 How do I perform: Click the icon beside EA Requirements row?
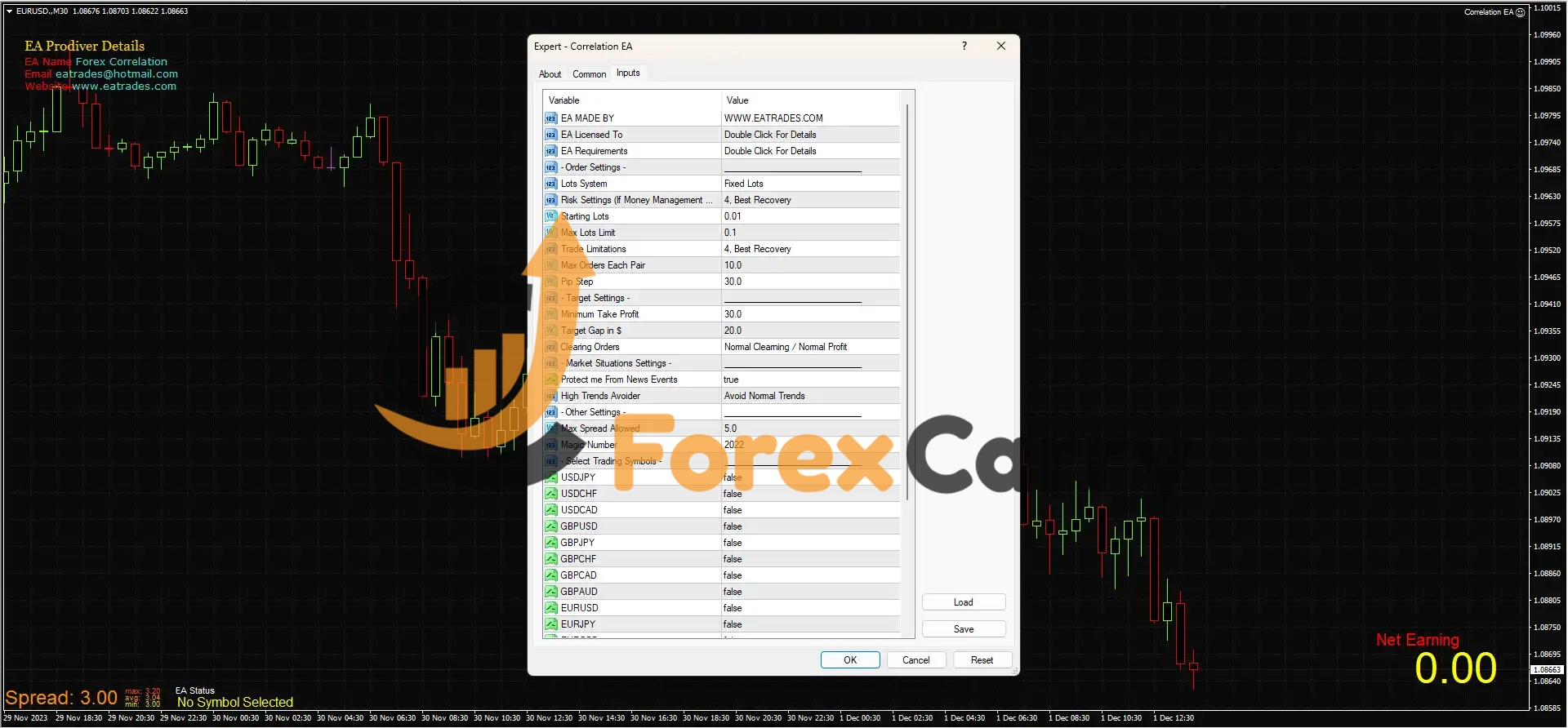click(x=550, y=151)
